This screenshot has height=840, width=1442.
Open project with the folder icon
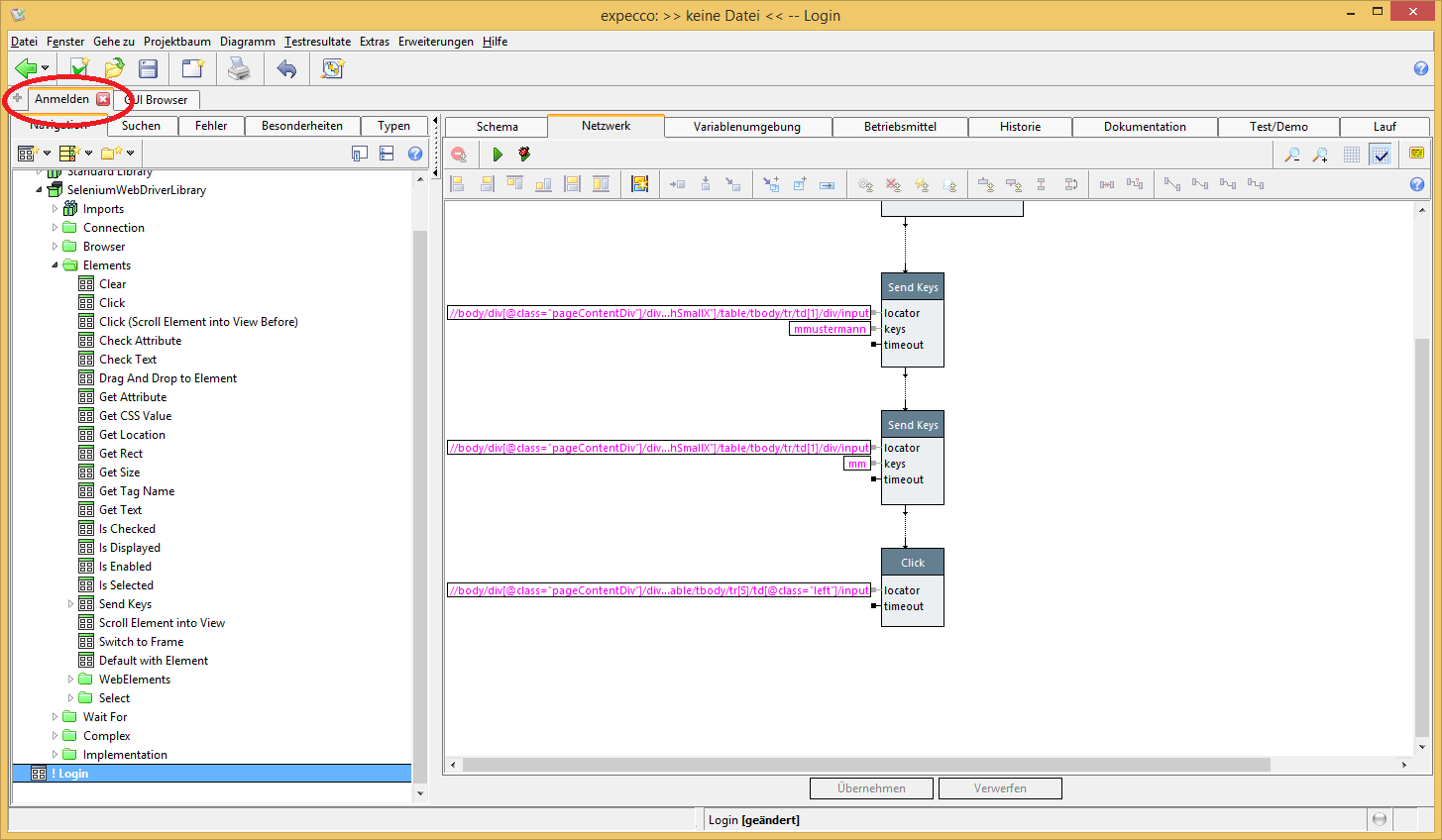(114, 68)
